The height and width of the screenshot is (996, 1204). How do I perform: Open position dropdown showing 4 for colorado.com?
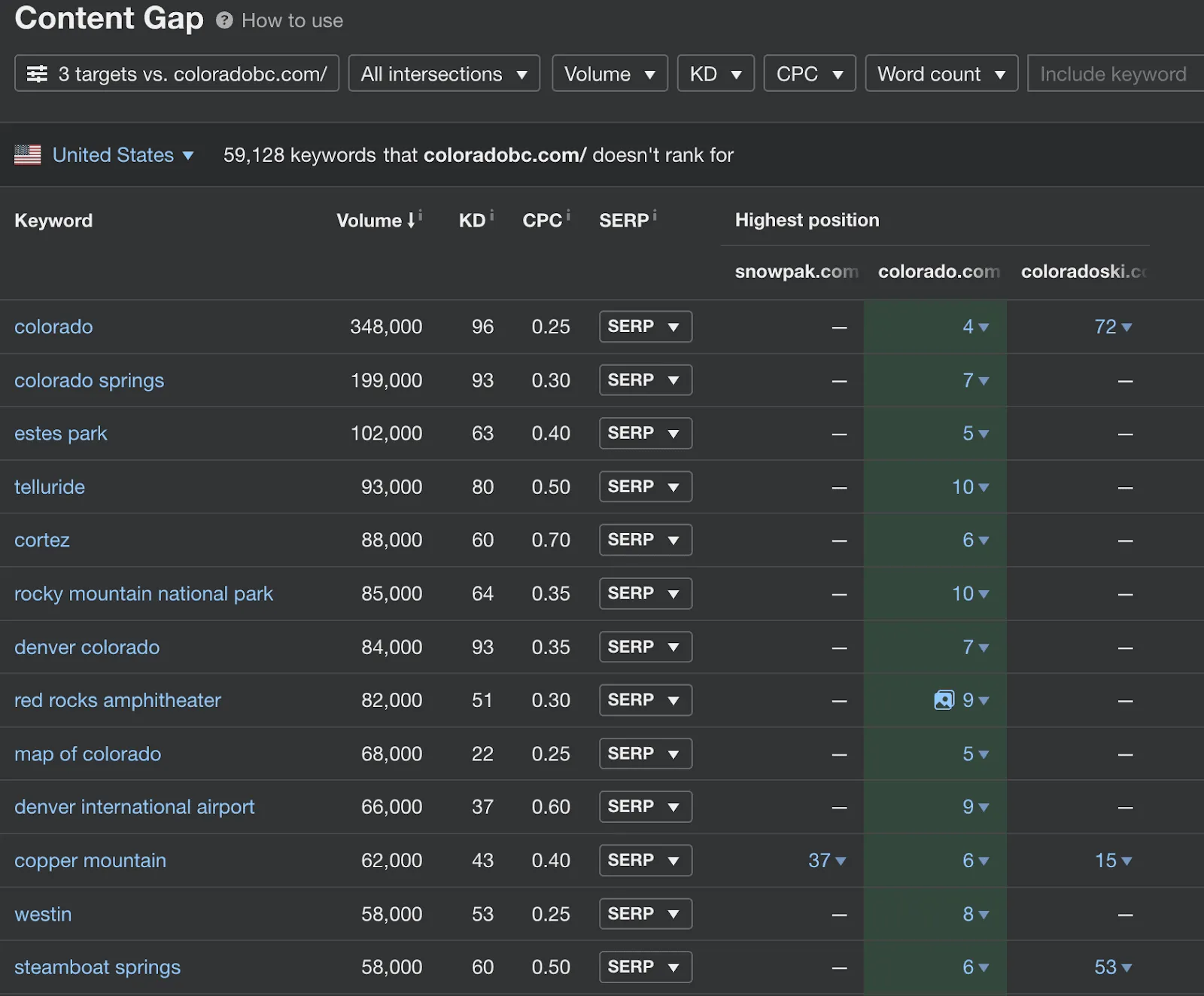(974, 327)
